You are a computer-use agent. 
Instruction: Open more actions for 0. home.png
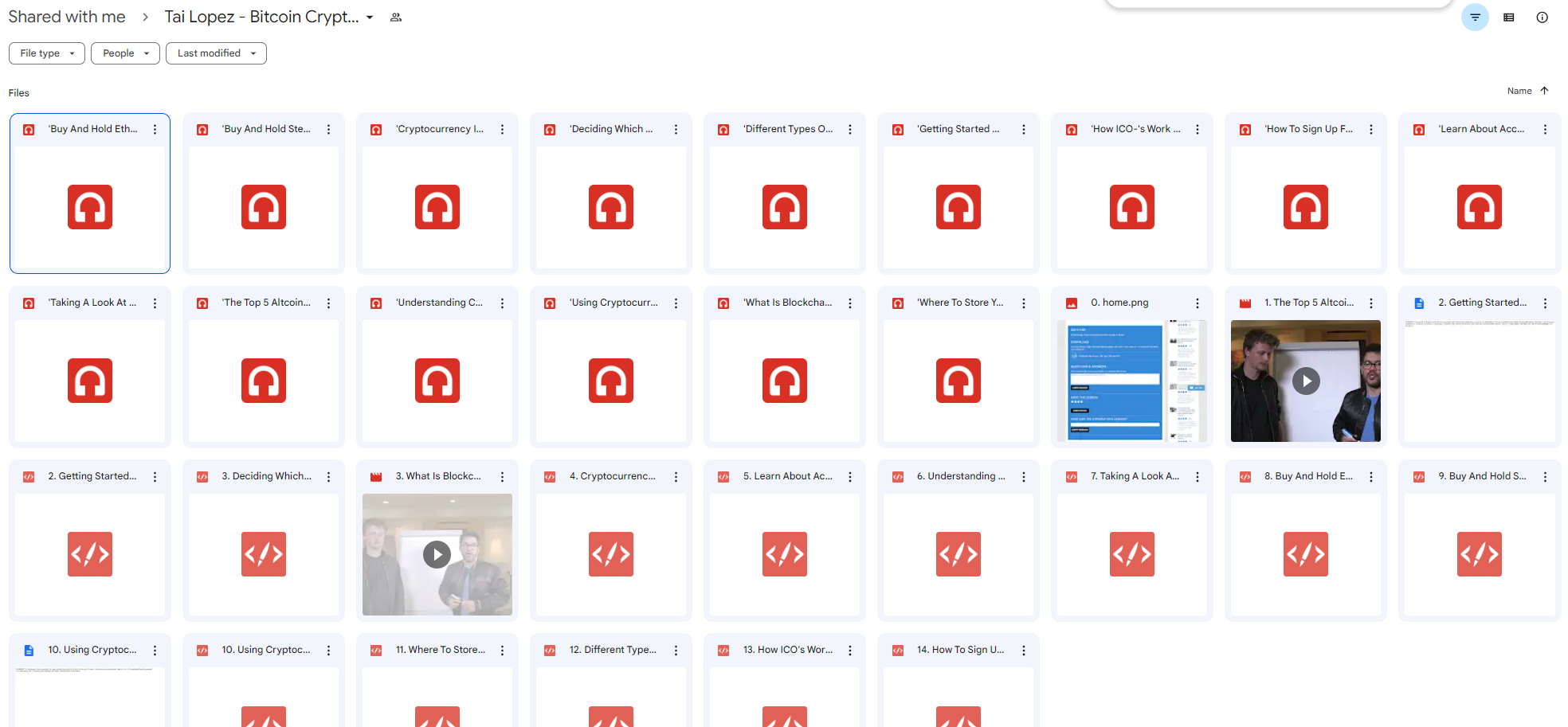pyautogui.click(x=1198, y=303)
